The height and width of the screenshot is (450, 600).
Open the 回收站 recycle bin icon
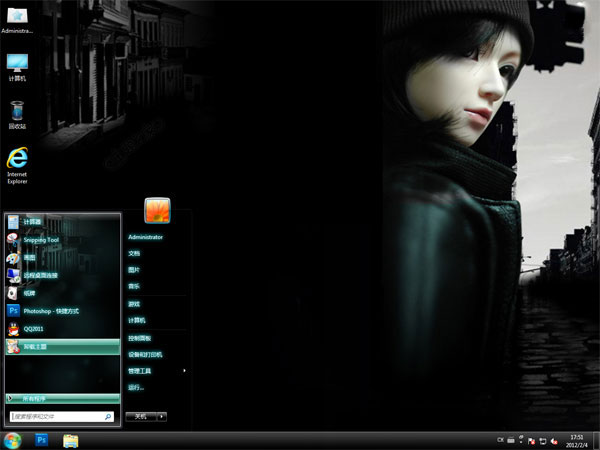point(17,115)
